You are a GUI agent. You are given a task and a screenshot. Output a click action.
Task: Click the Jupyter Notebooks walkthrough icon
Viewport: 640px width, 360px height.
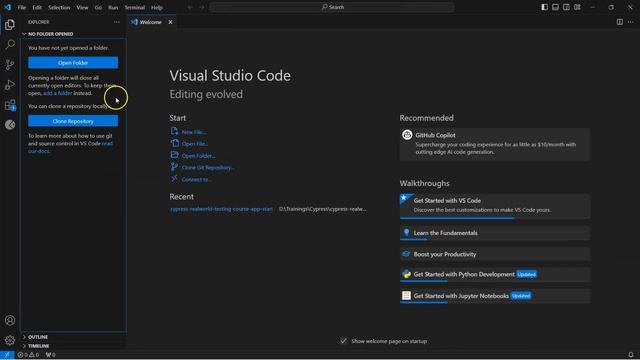tap(406, 296)
